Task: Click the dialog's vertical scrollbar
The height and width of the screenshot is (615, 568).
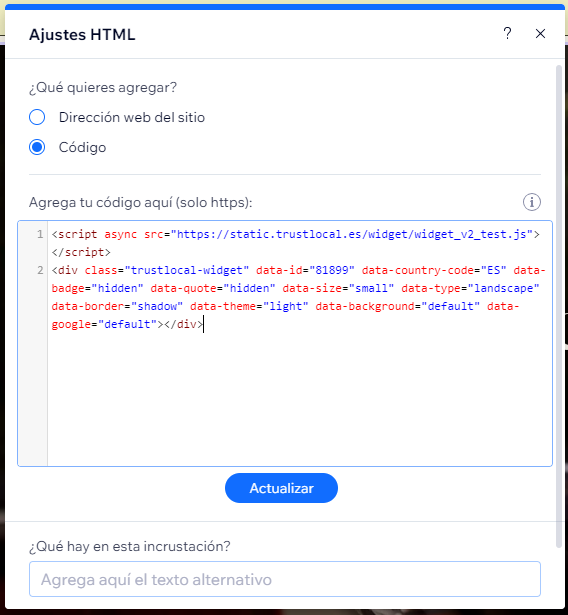Action: coord(559,306)
